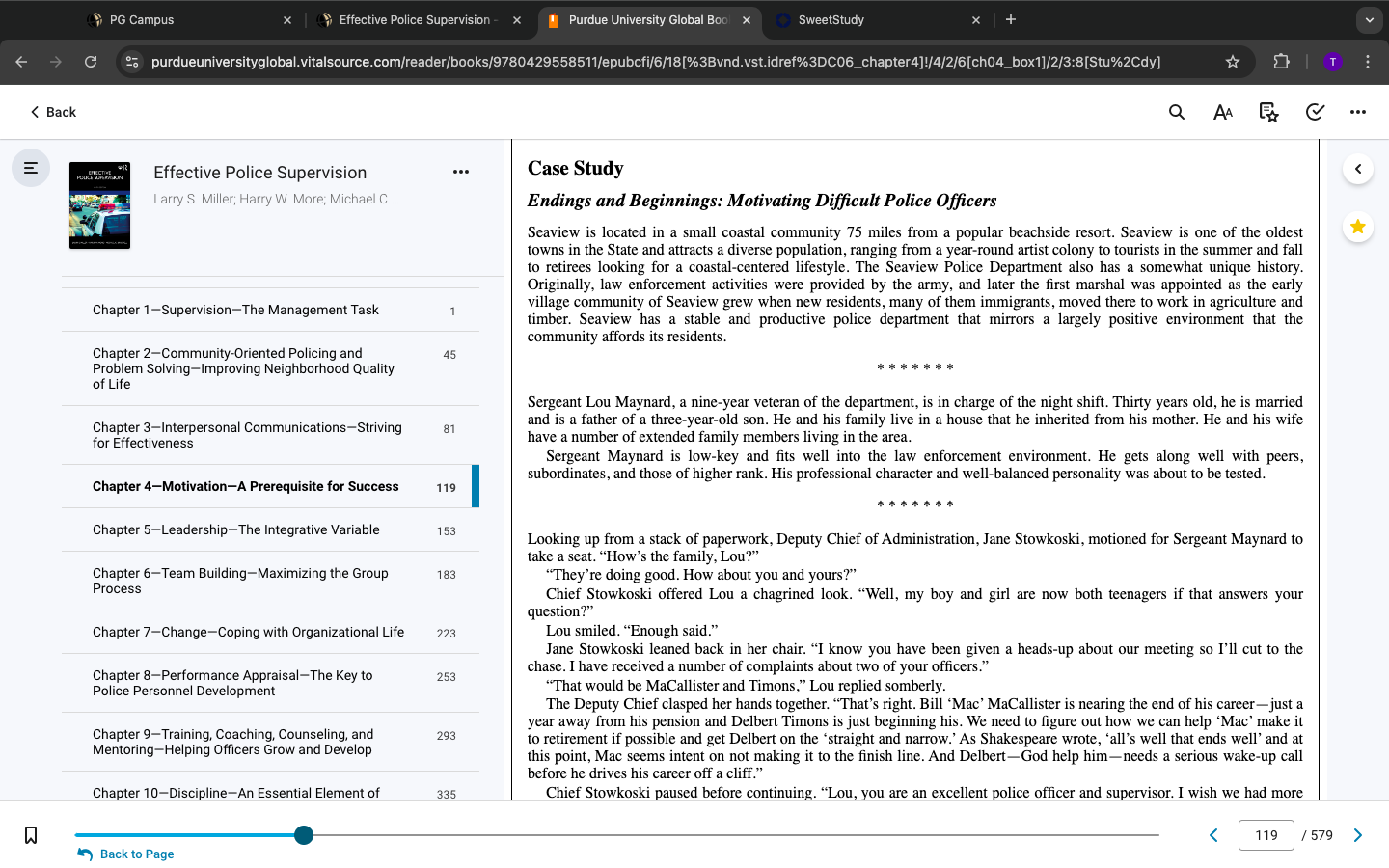
Task: Go to the next page arrow
Action: click(1358, 835)
